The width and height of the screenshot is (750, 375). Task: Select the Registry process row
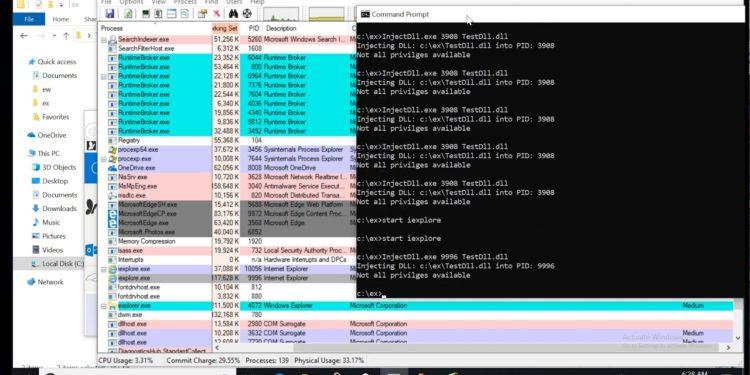(x=227, y=141)
